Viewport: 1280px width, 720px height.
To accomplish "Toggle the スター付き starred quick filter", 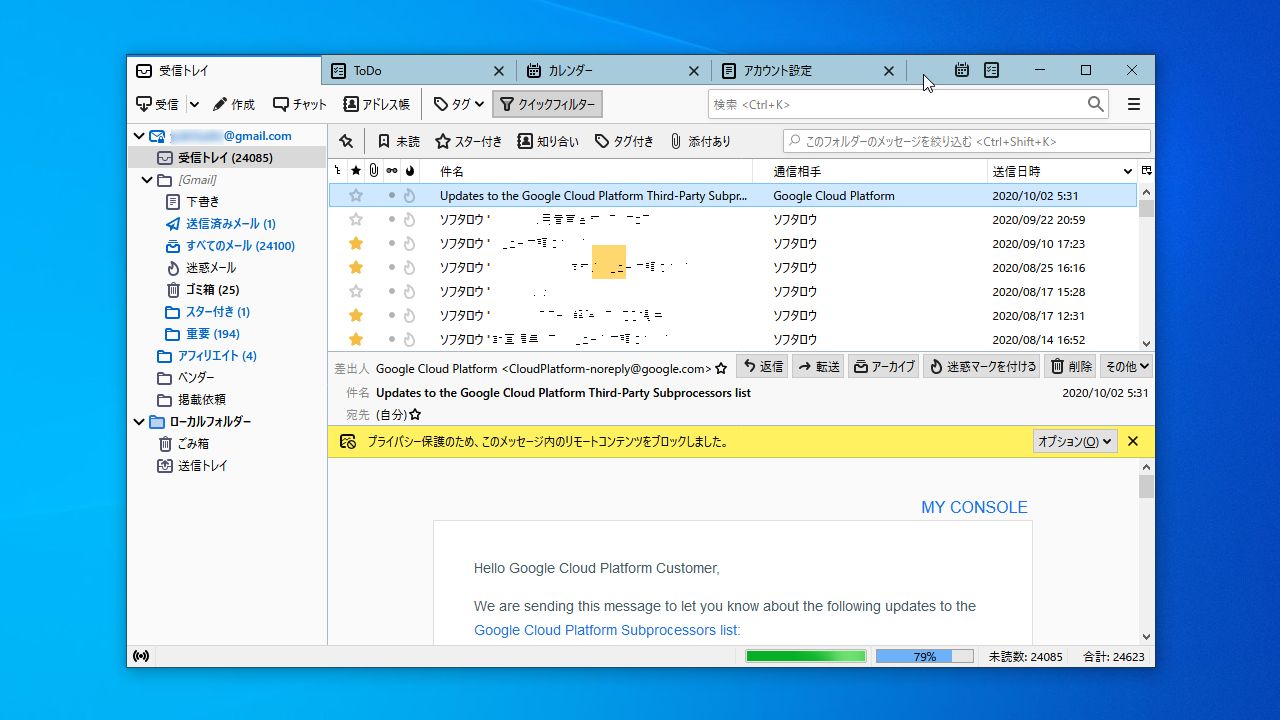I will (x=469, y=142).
